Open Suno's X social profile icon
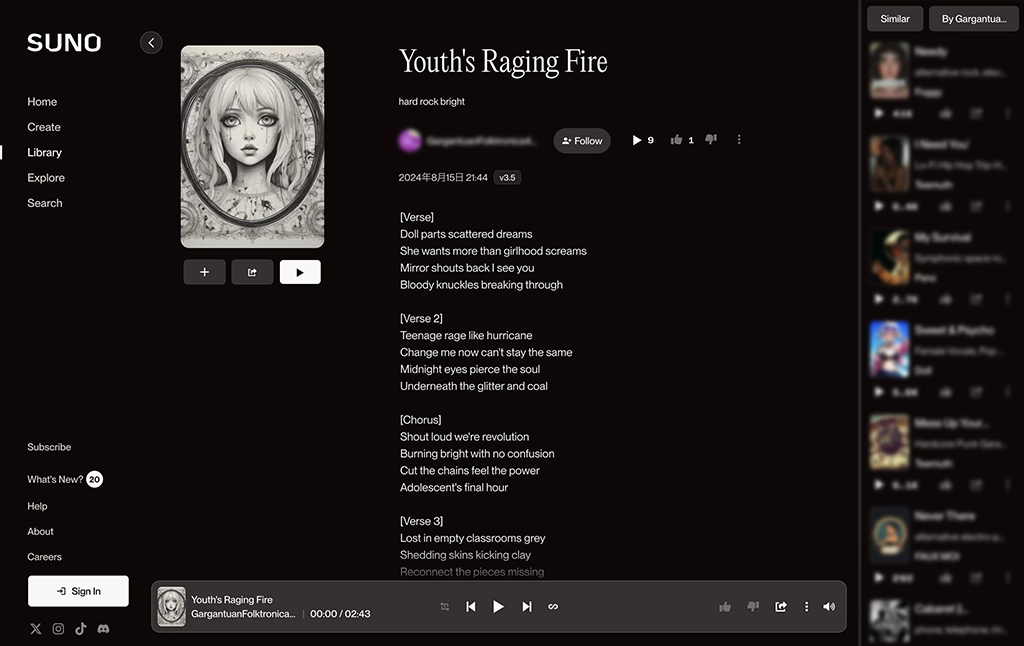1024x646 pixels. coord(36,628)
